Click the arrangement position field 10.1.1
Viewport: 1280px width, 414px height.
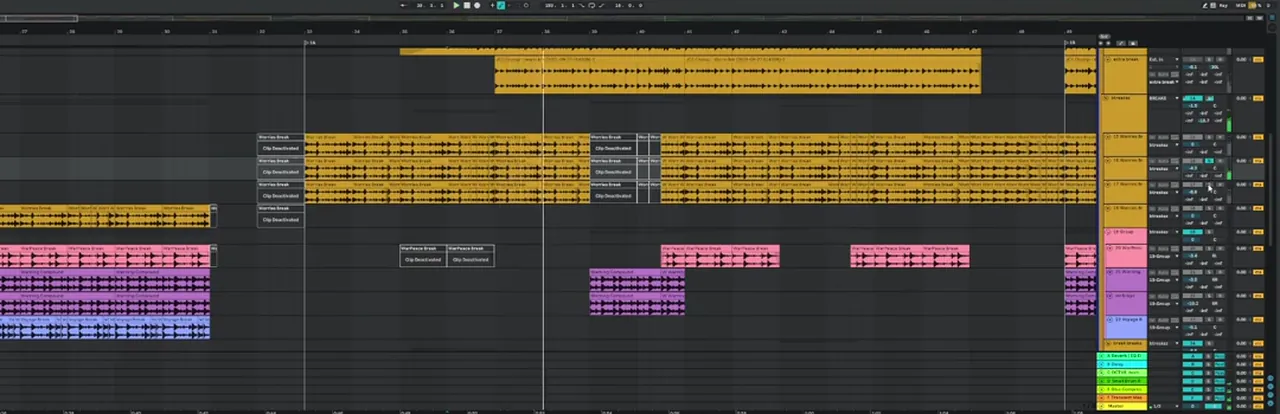point(430,5)
